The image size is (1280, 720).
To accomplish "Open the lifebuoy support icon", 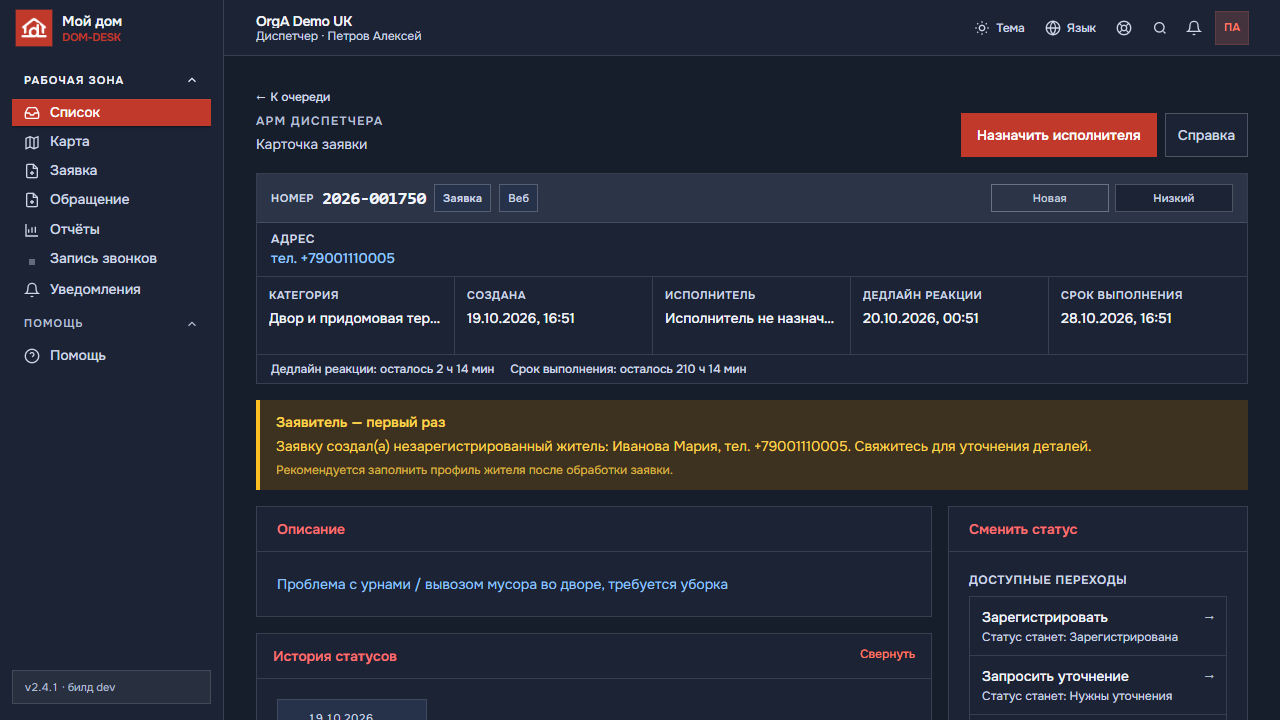I will pos(1124,28).
